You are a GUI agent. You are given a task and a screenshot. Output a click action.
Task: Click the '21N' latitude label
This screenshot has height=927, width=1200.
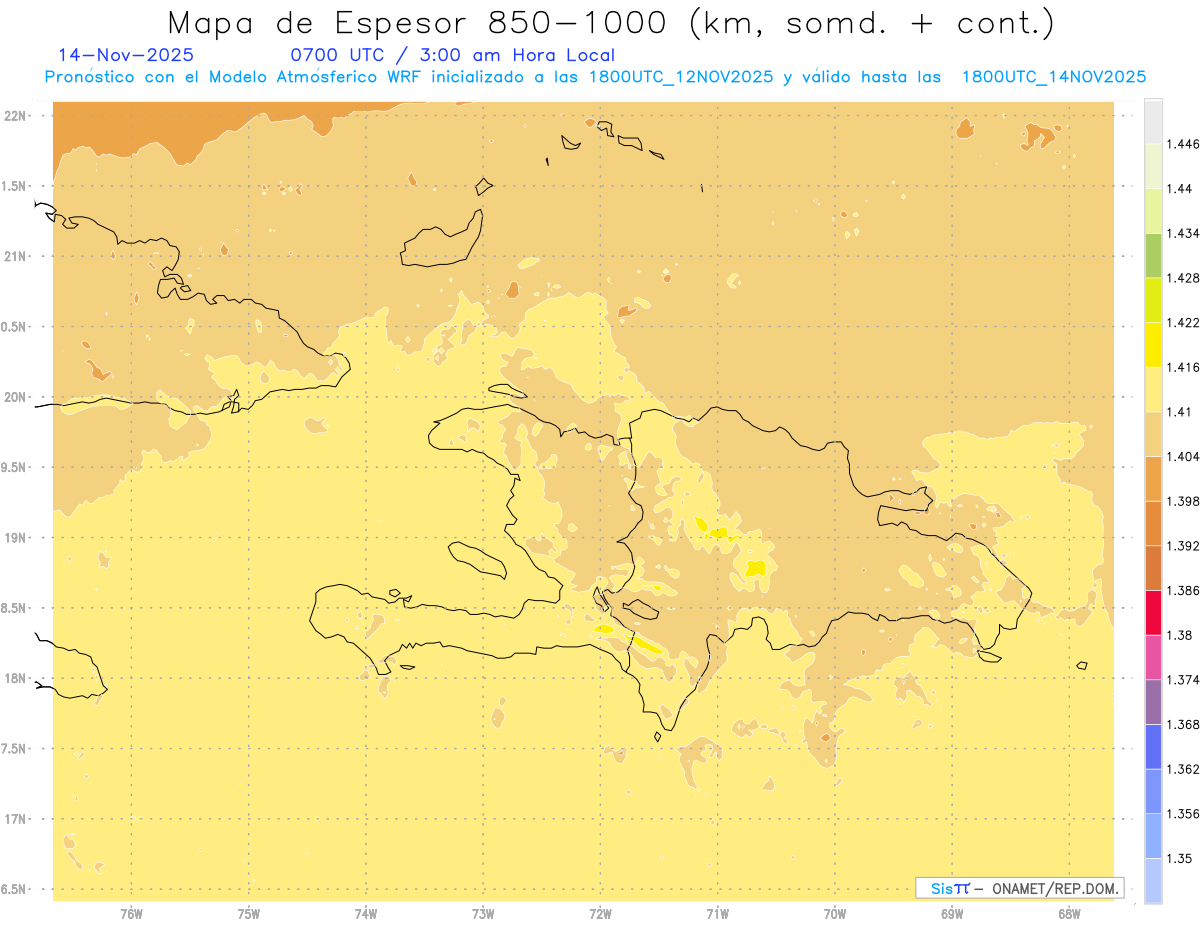(x=15, y=256)
